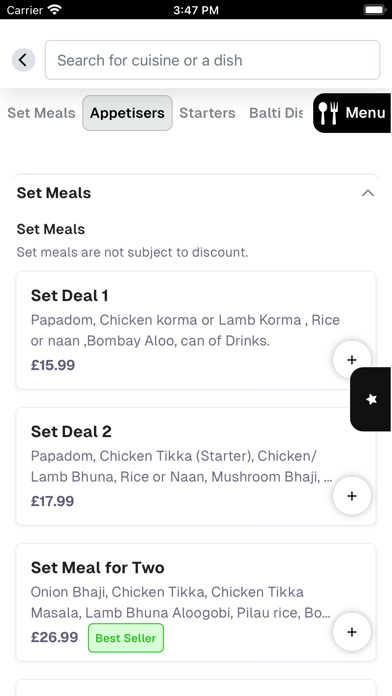Open the star side panel icon
Screen dimensions: 392x696
pos(371,399)
